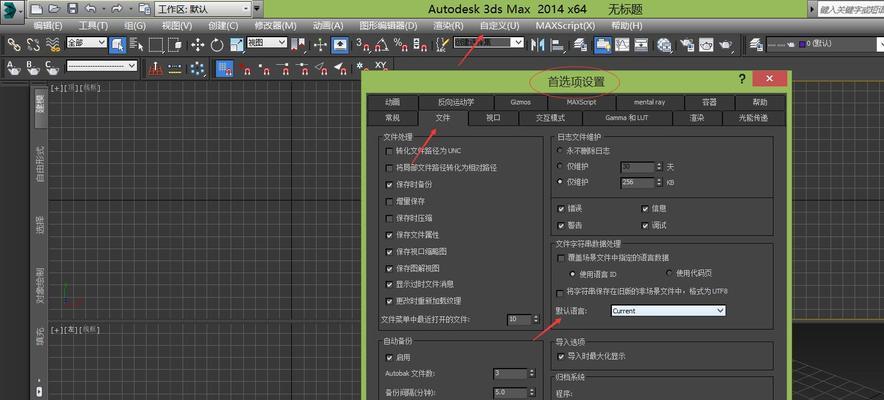Switch to the 反向运动学 tab
The height and width of the screenshot is (400, 884).
coord(456,102)
